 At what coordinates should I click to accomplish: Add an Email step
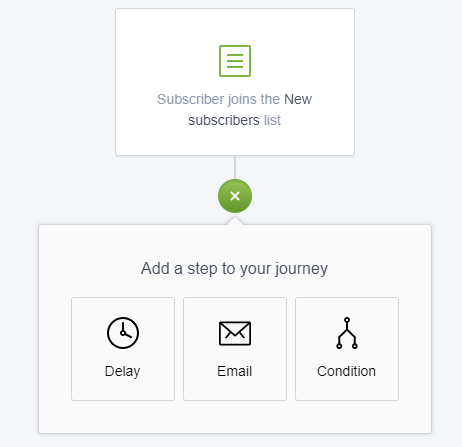[235, 349]
